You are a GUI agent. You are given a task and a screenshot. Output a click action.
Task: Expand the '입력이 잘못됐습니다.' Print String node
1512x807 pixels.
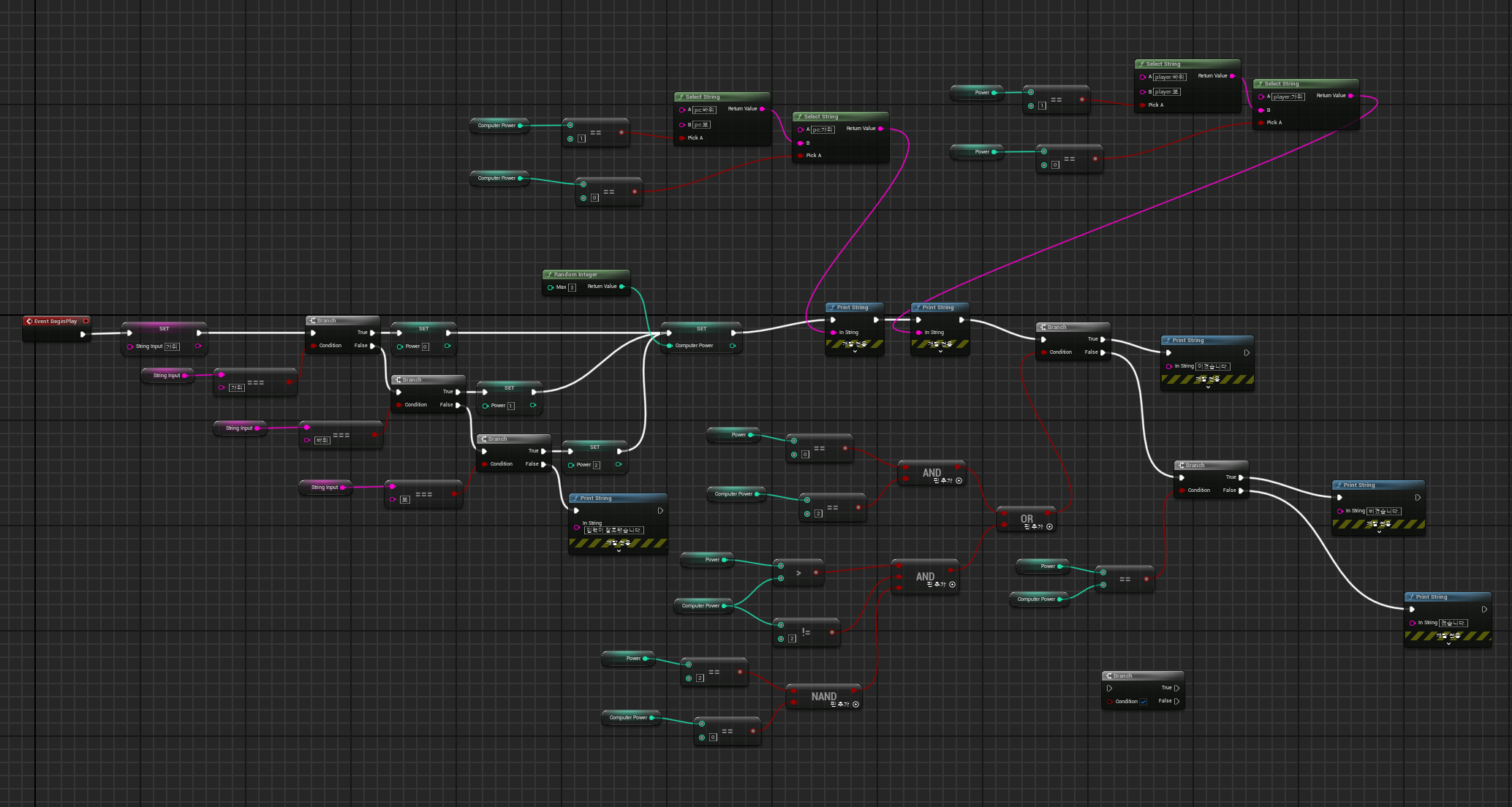click(x=619, y=551)
